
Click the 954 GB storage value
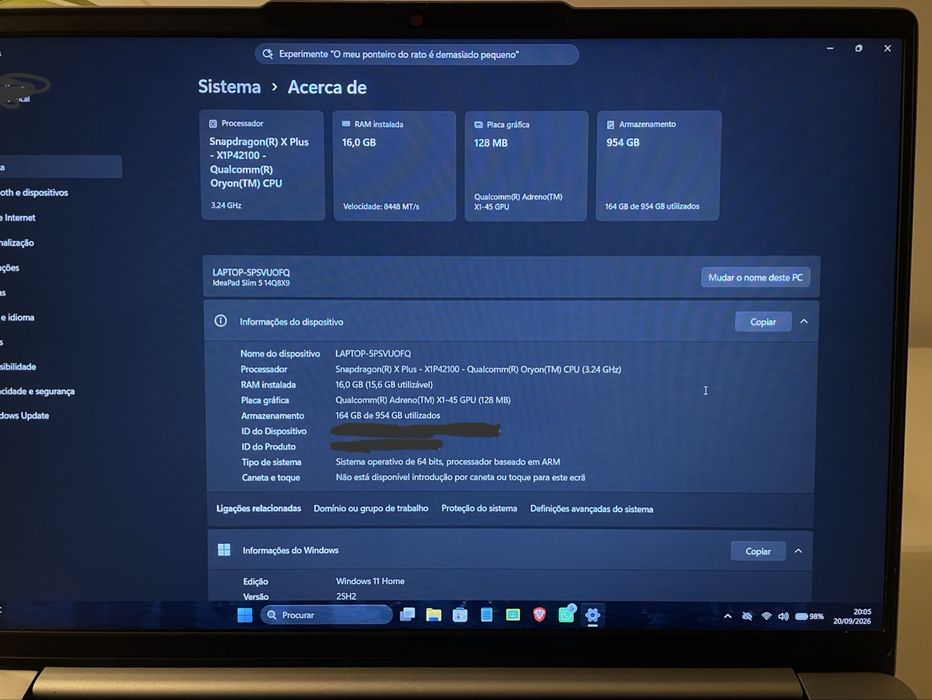tap(623, 143)
